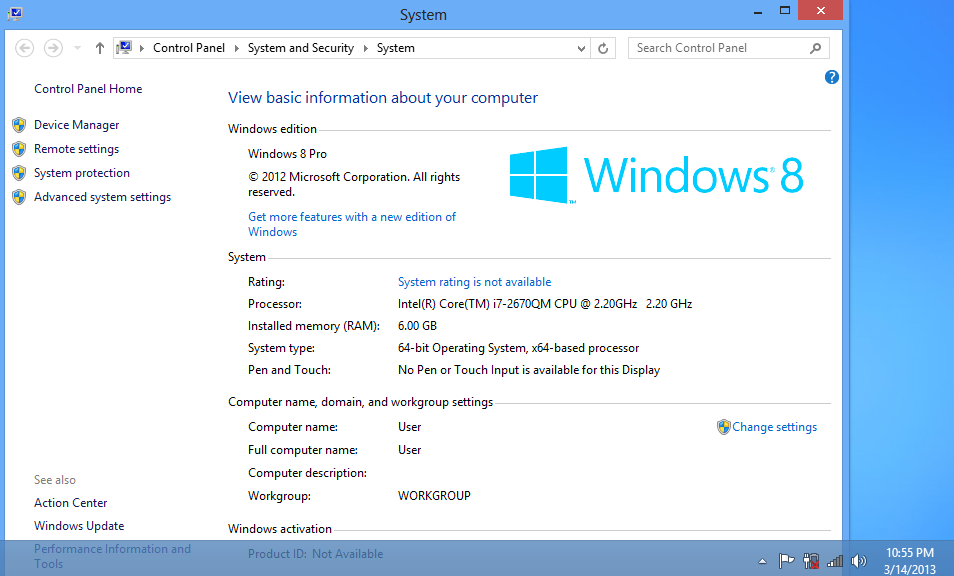The image size is (954, 576).
Task: Click Get more features with new edition link
Action: click(x=351, y=217)
